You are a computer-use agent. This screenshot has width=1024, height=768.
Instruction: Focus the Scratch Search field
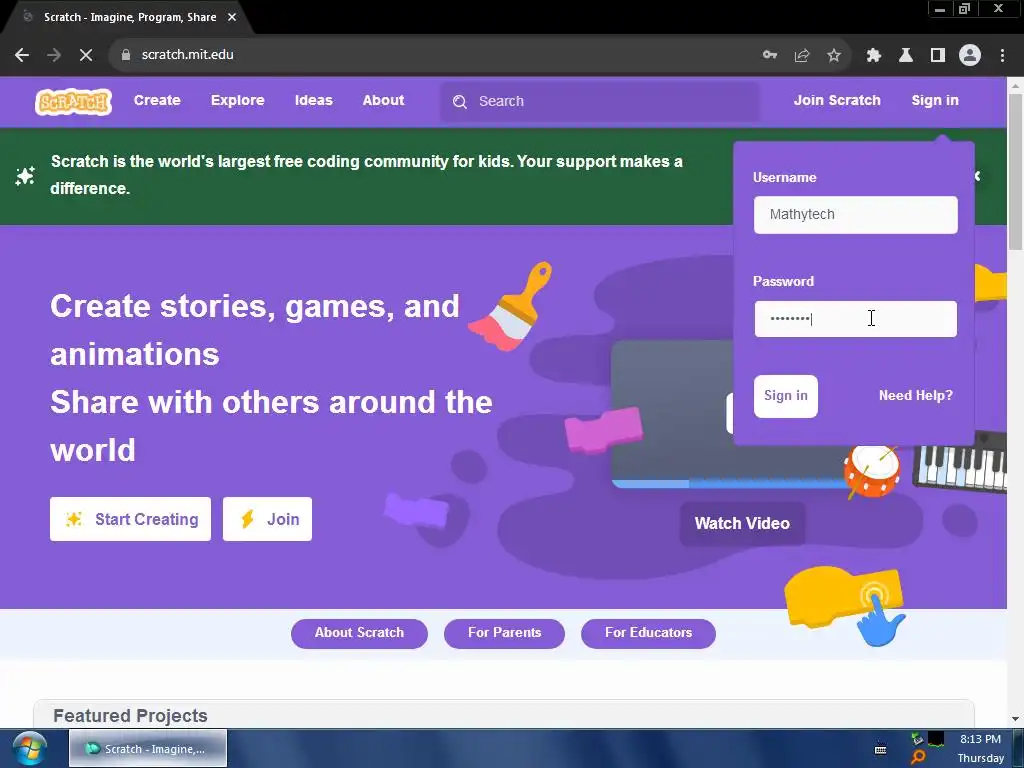(x=600, y=102)
